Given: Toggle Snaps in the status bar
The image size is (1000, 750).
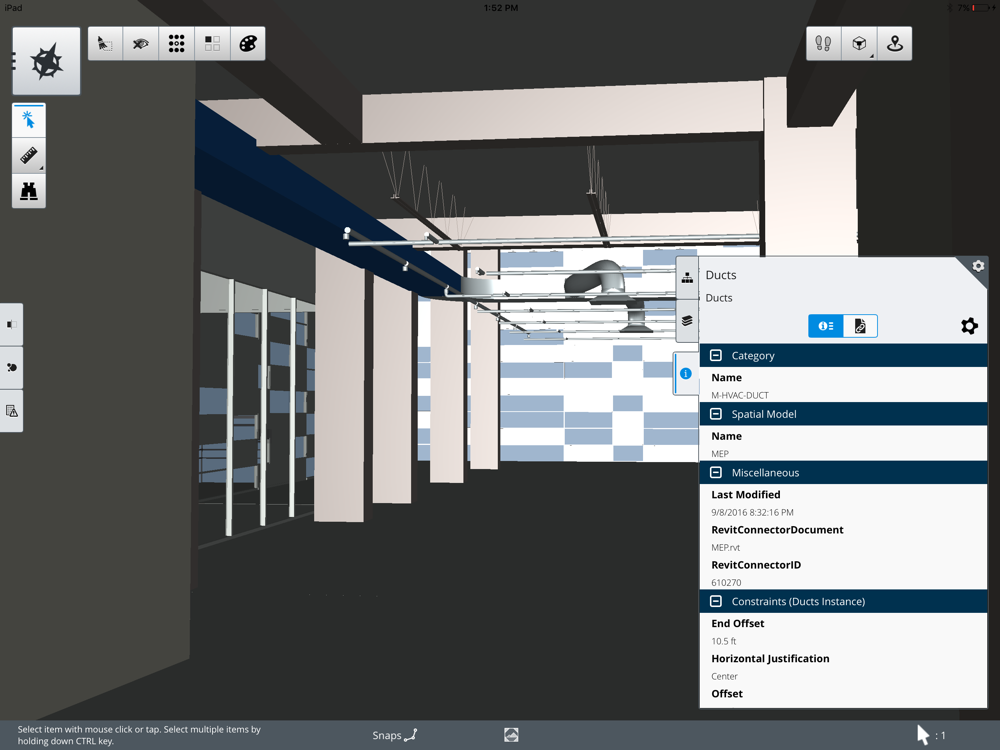Looking at the screenshot, I should (395, 735).
